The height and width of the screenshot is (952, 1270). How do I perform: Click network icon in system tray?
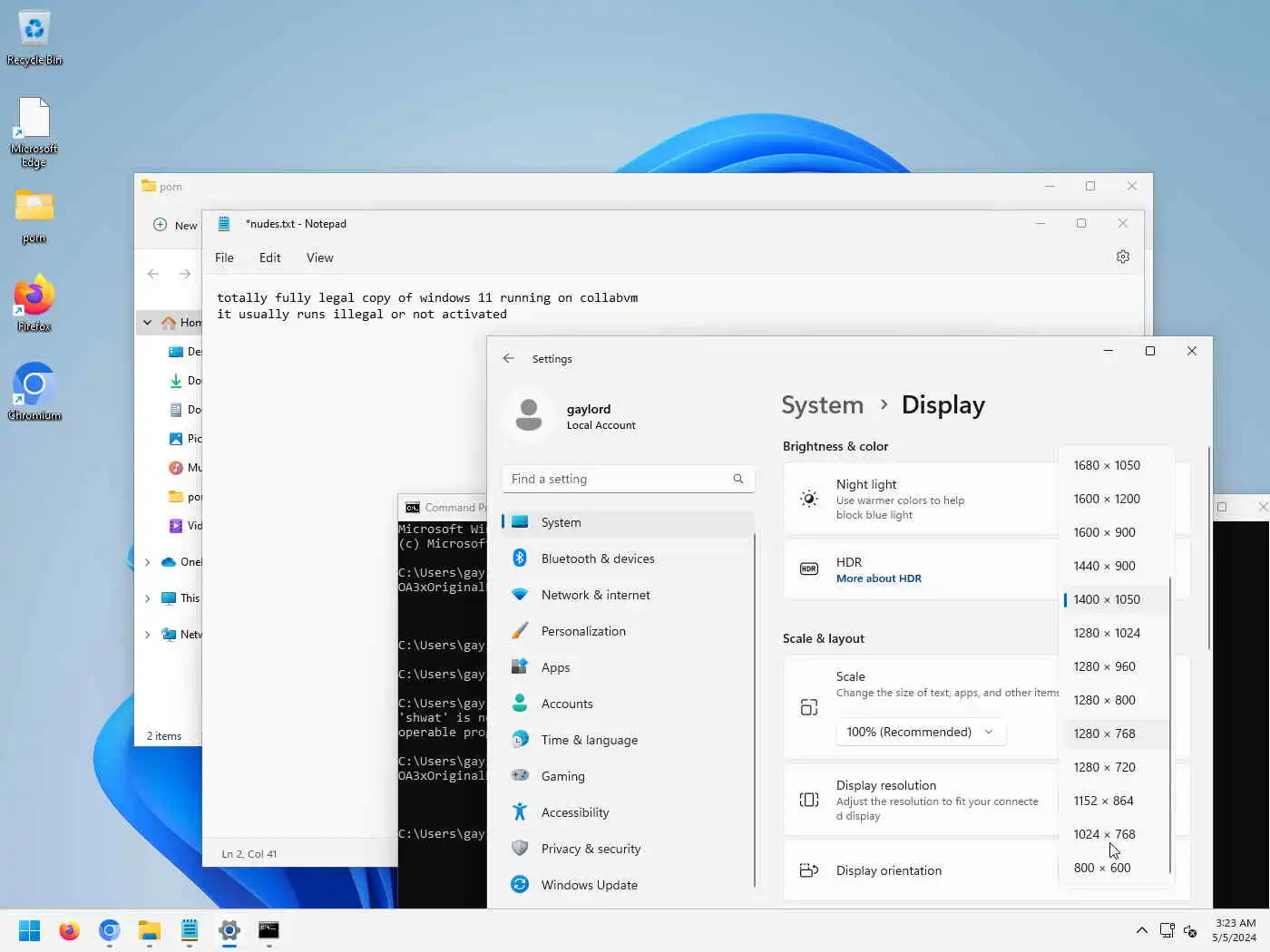(1167, 930)
